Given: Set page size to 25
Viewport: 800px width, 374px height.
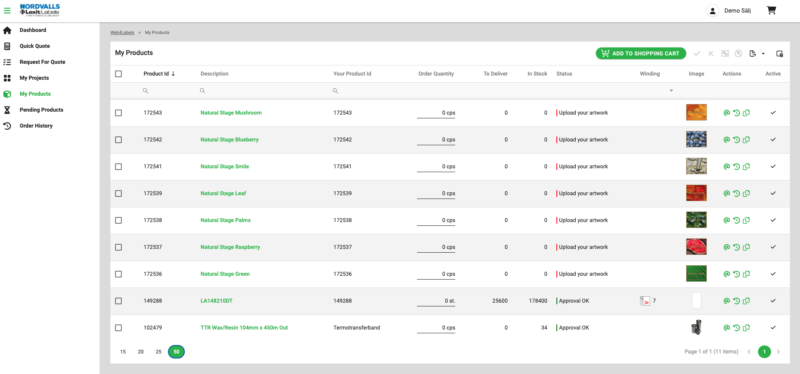Looking at the screenshot, I should coord(159,352).
